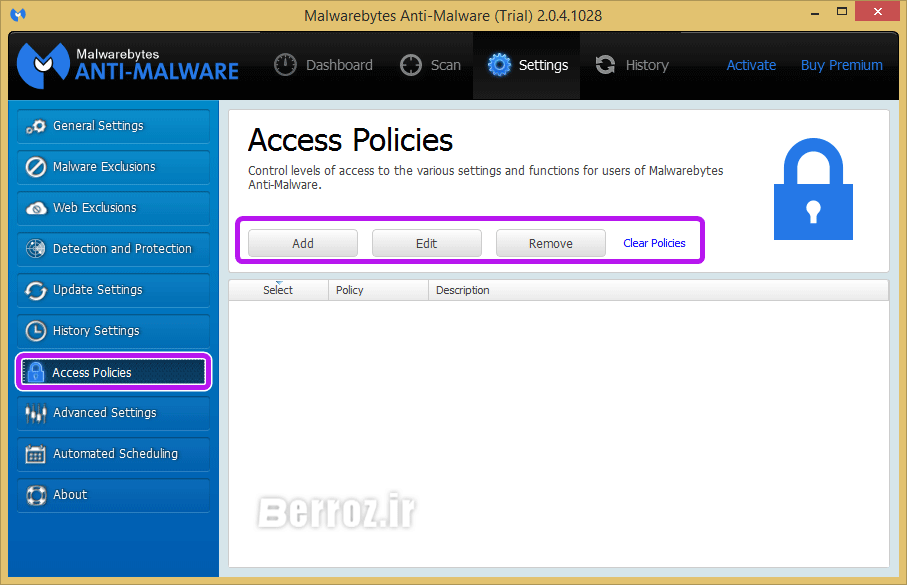Open the Dashboard tab
The image size is (907, 585).
point(323,65)
